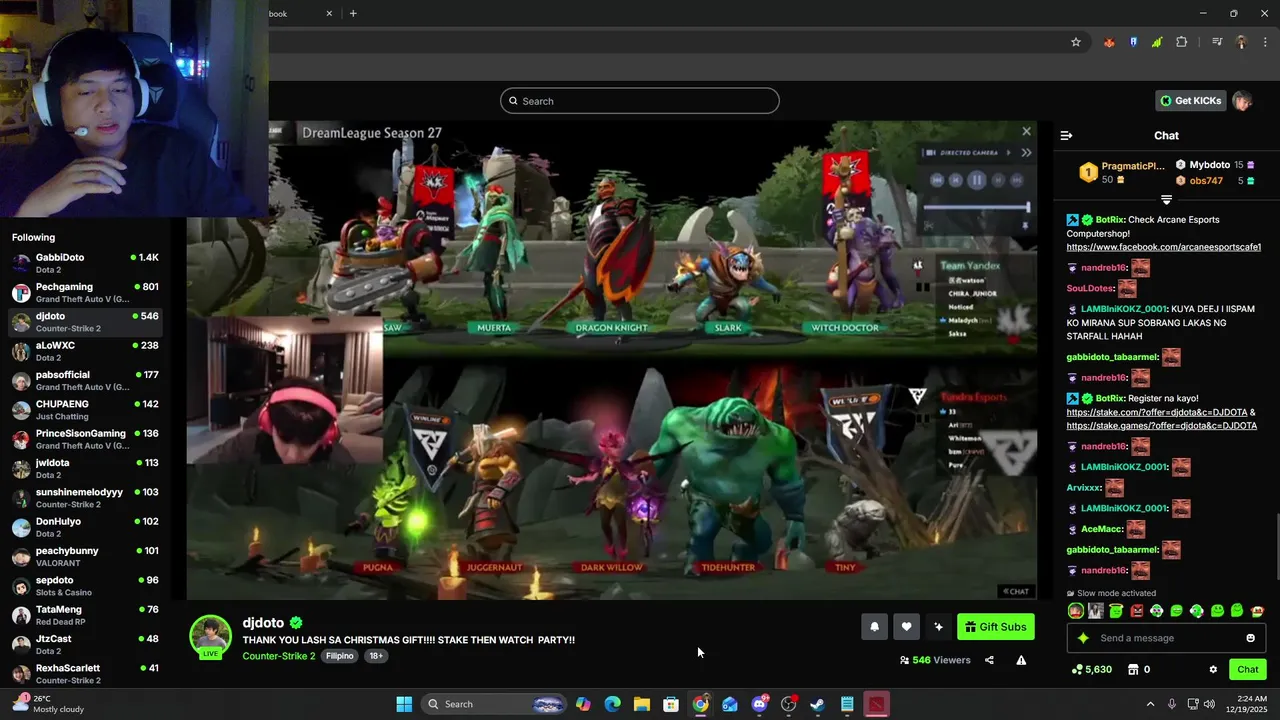The width and height of the screenshot is (1280, 720).
Task: Click the sparkle icon beside the heart
Action: click(x=938, y=627)
